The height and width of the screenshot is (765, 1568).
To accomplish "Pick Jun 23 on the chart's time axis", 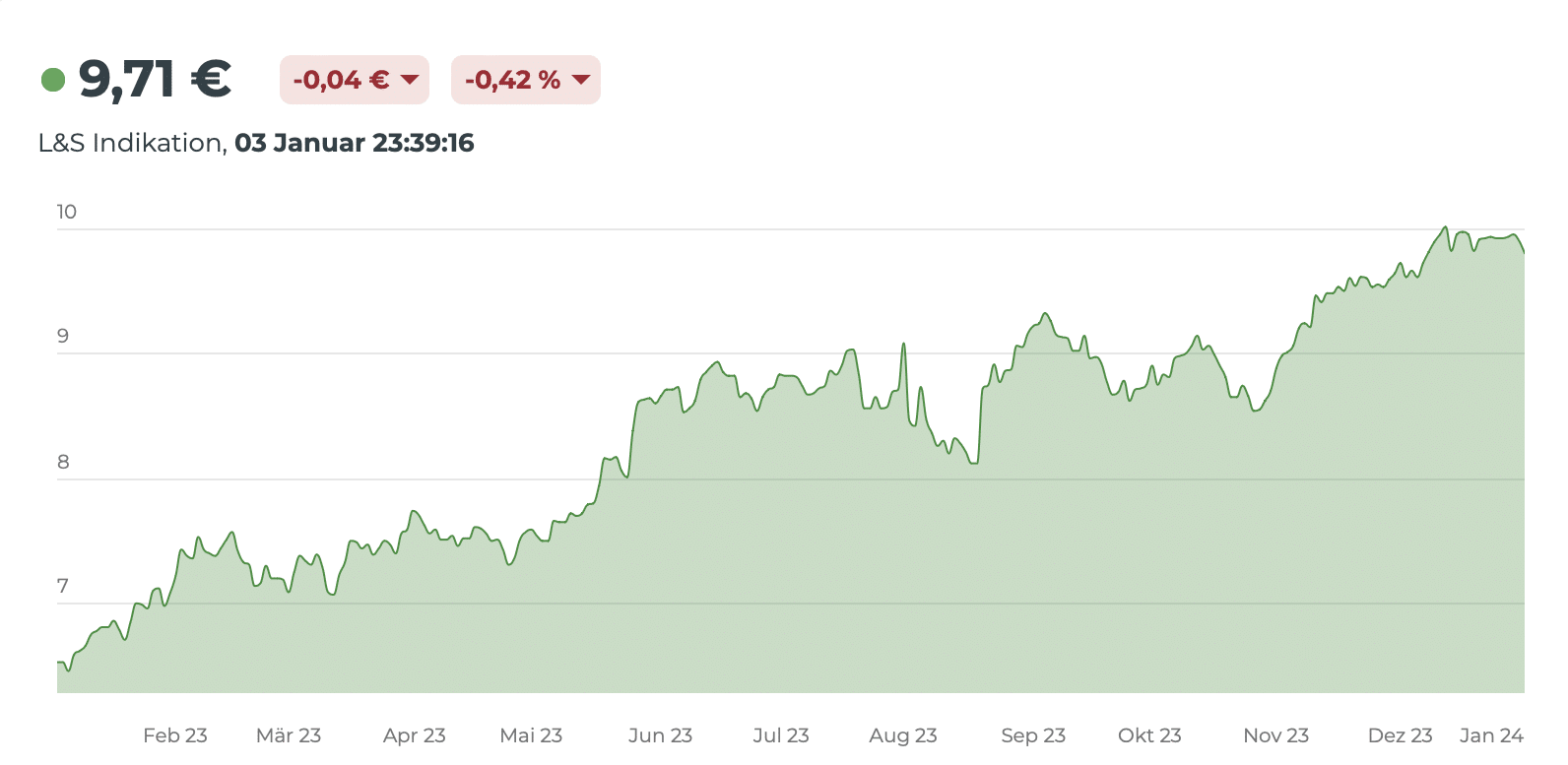I will [660, 735].
